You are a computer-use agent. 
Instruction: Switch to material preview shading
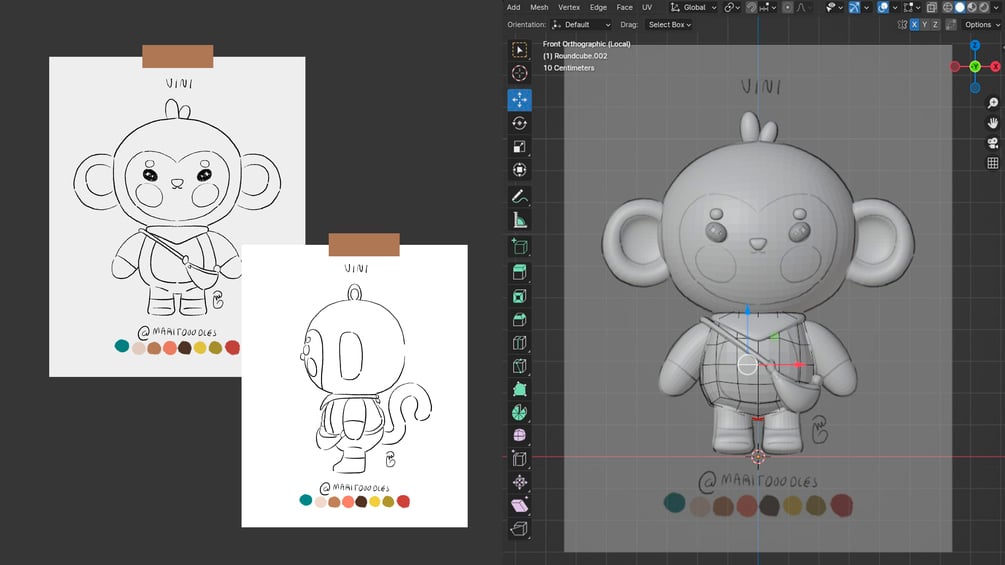pos(972,7)
